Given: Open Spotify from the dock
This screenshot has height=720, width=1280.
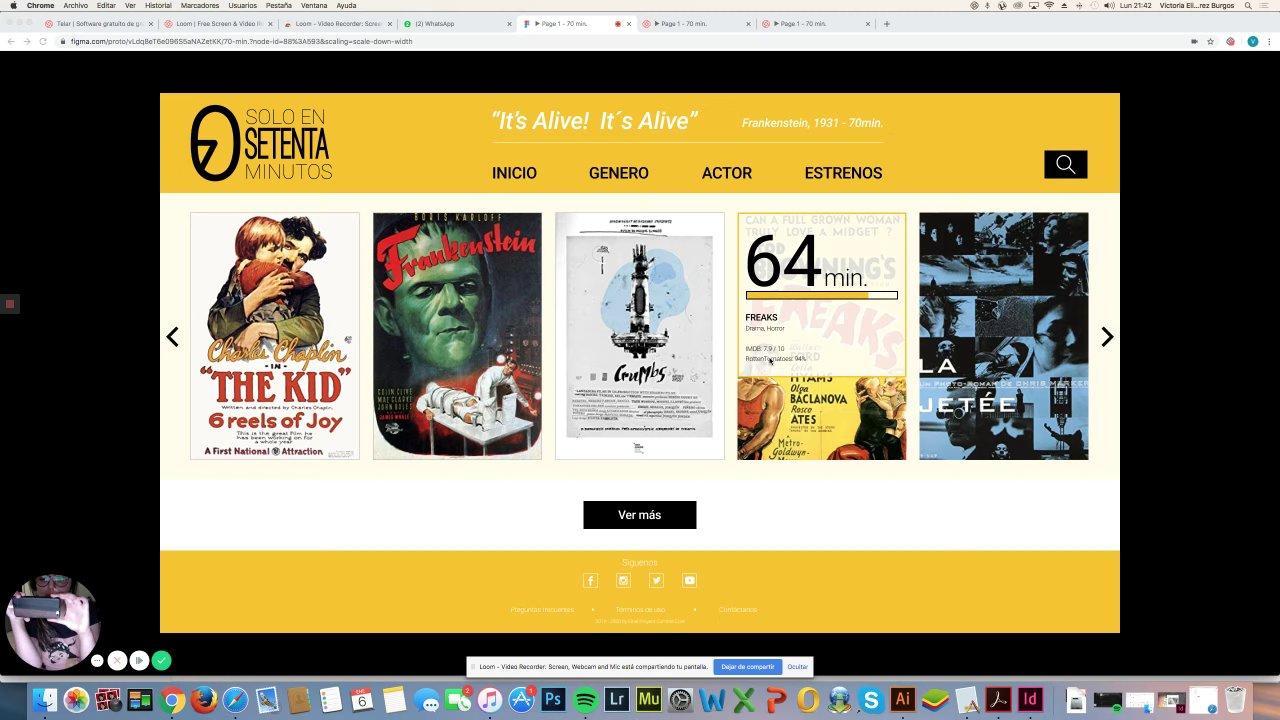Looking at the screenshot, I should point(585,700).
